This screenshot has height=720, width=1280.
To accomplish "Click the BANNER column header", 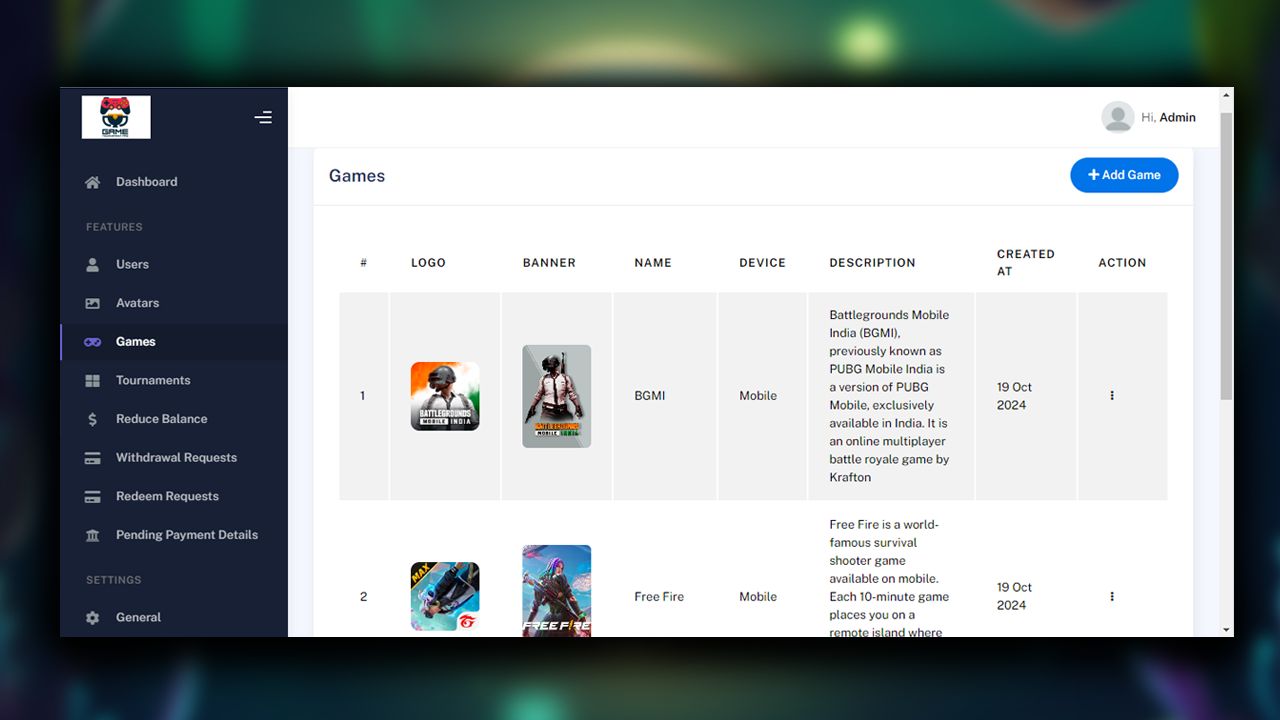I will (x=549, y=263).
